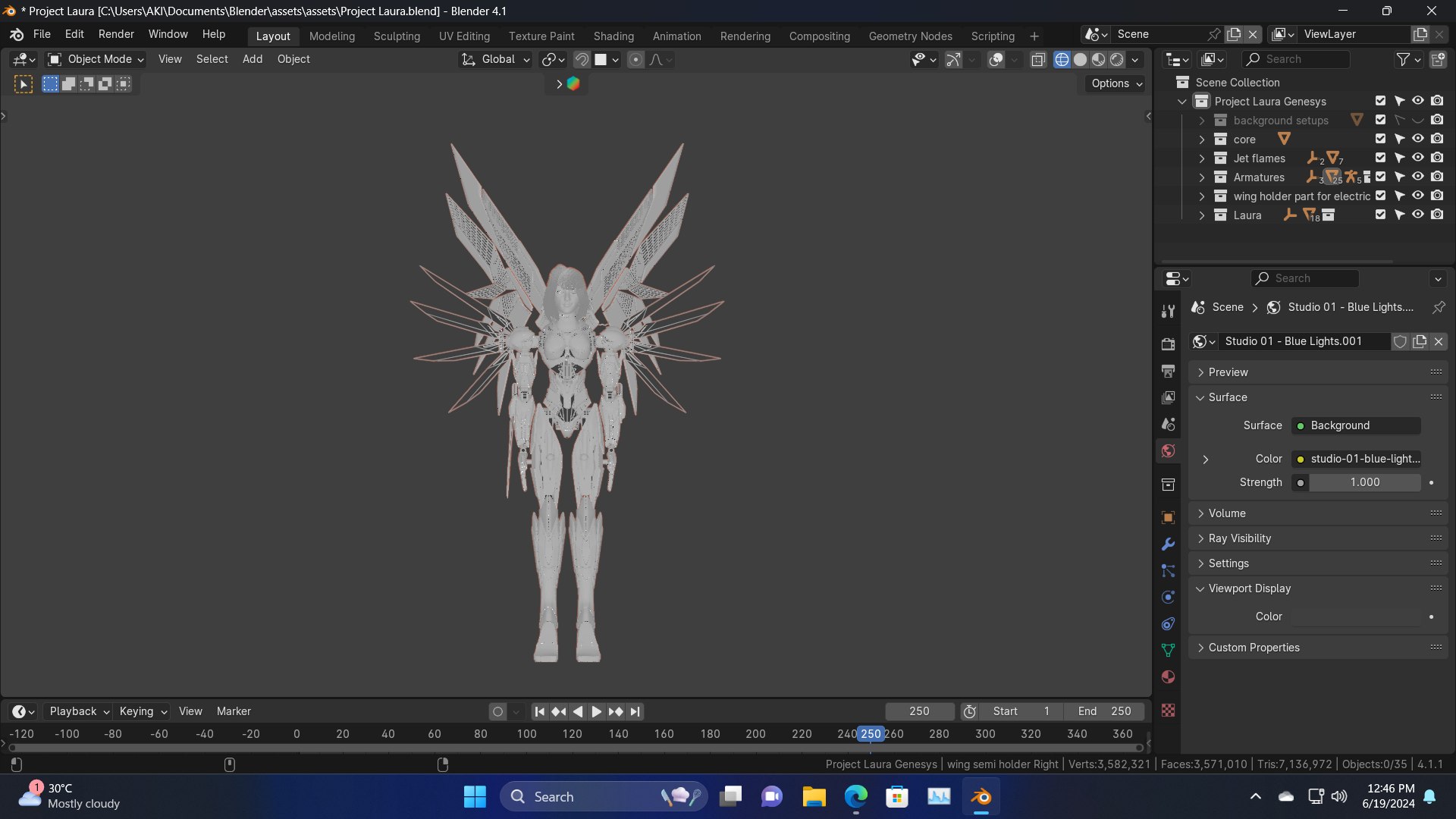Hide the Laura collection in viewport
Image resolution: width=1456 pixels, height=819 pixels.
coord(1417,215)
